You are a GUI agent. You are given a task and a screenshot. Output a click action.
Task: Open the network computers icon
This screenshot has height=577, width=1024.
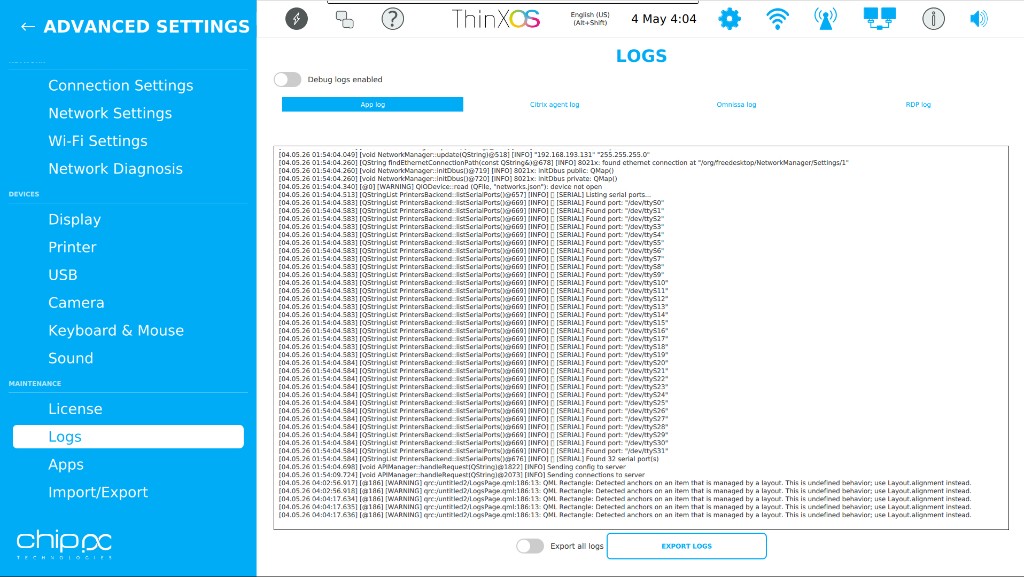pos(880,19)
